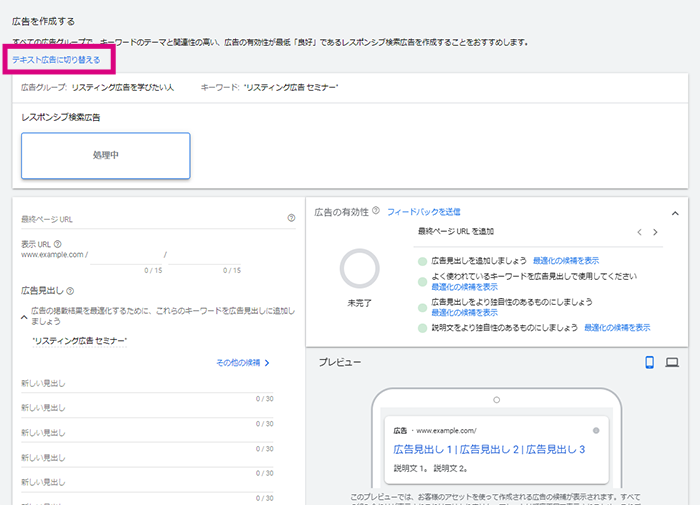Click the second 新しい見出し headline field

click(147, 408)
